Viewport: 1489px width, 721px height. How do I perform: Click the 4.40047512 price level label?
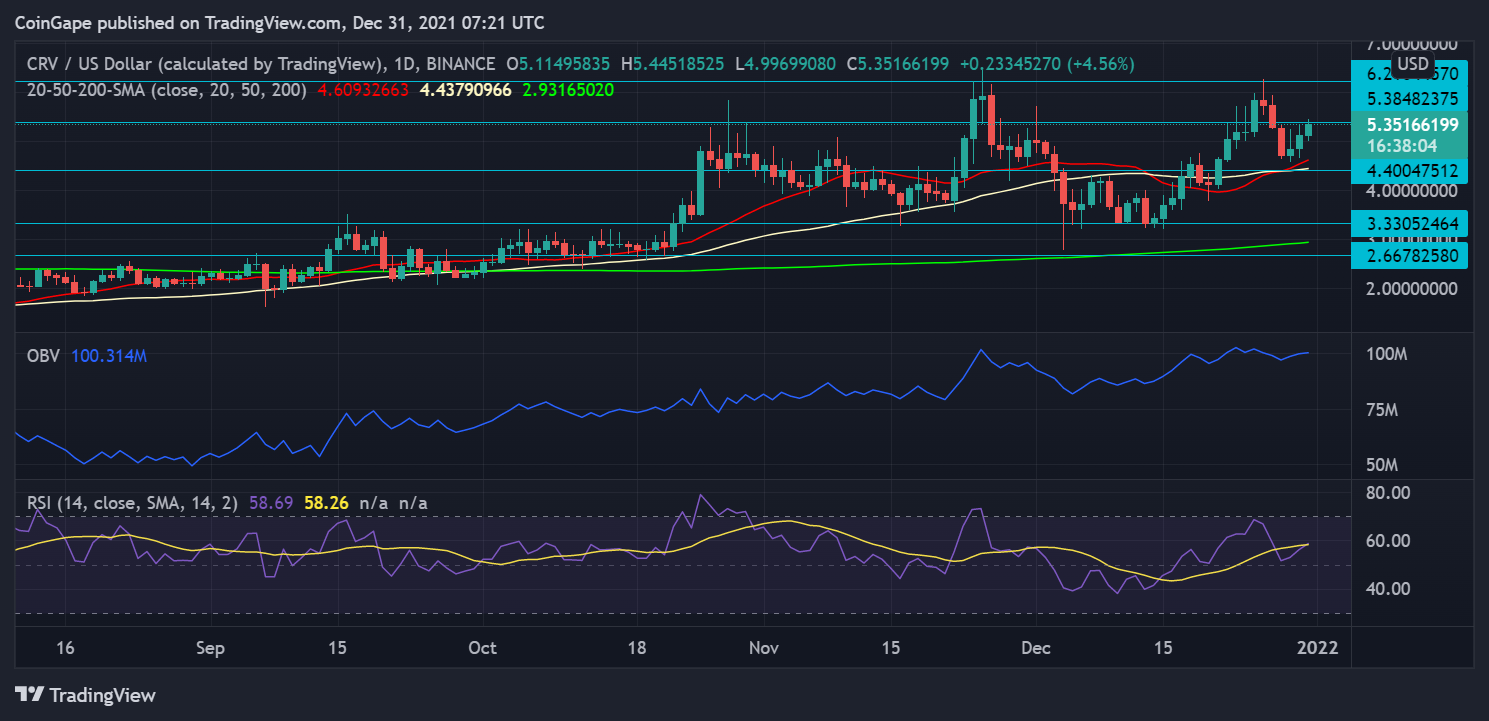tap(1408, 170)
